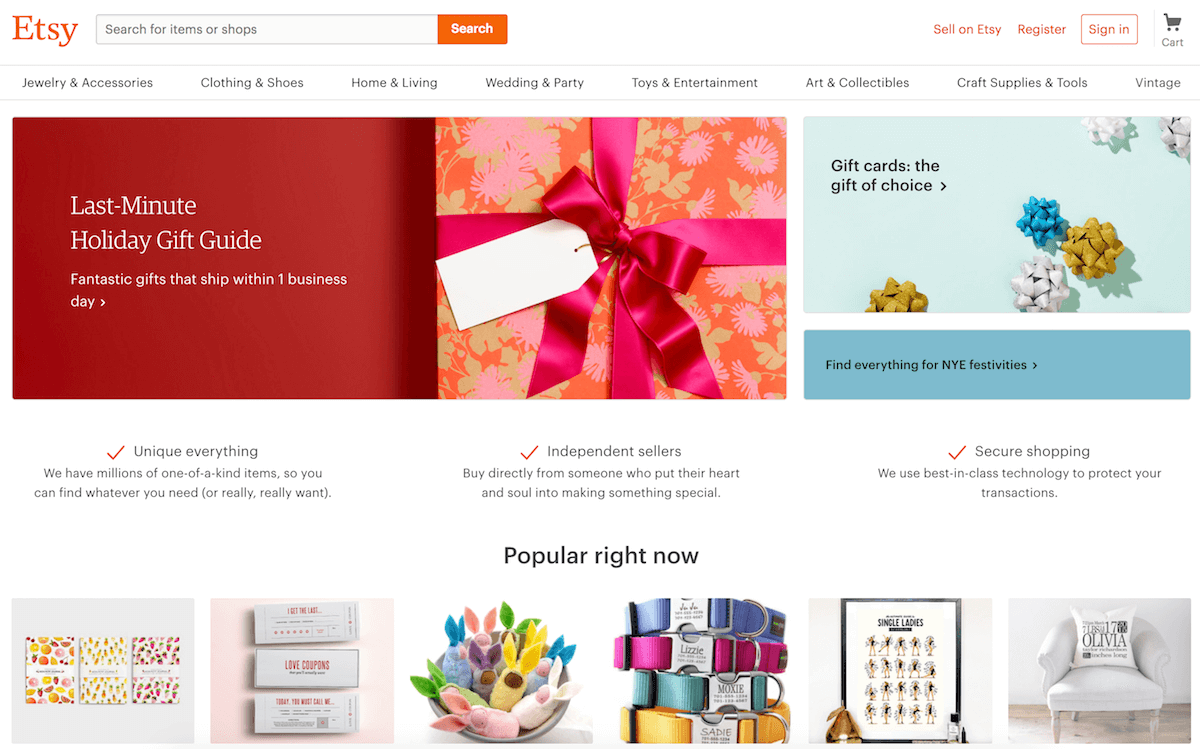Viewport: 1200px width, 749px height.
Task: Click the Independent sellers checkmark icon
Action: click(x=529, y=452)
